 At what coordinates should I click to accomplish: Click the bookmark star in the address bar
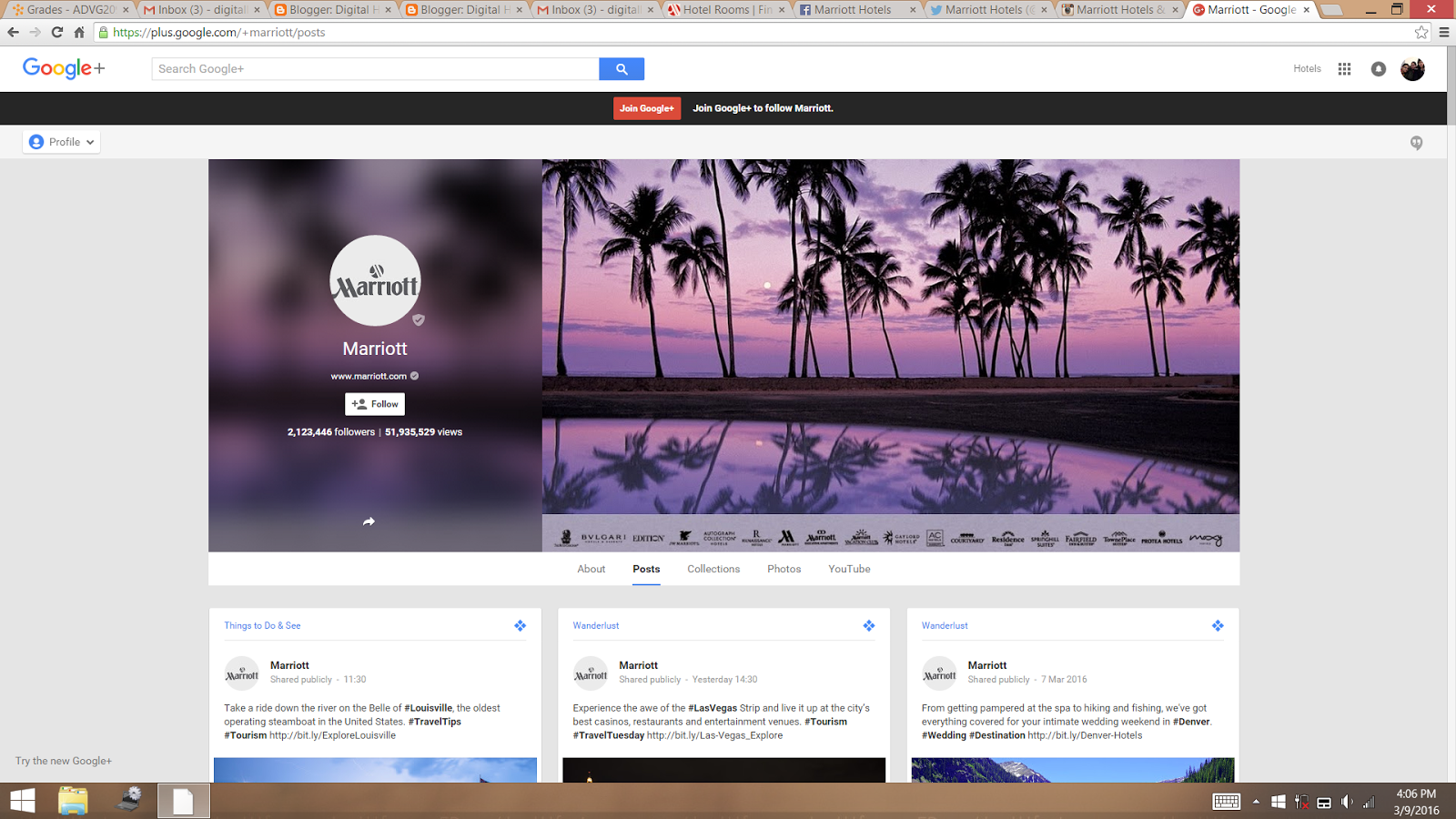click(x=1421, y=30)
